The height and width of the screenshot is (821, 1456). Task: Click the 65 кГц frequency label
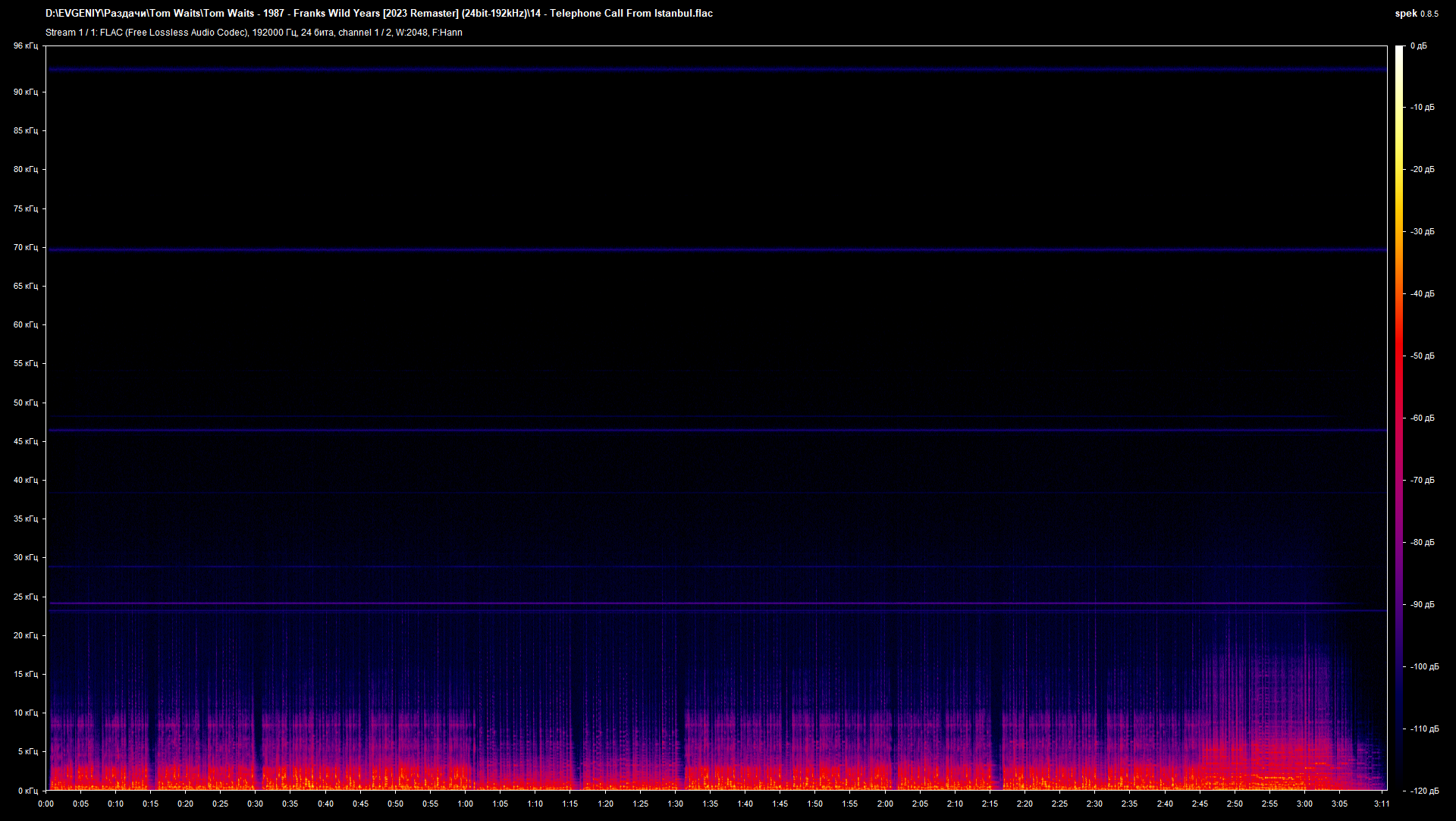click(26, 286)
